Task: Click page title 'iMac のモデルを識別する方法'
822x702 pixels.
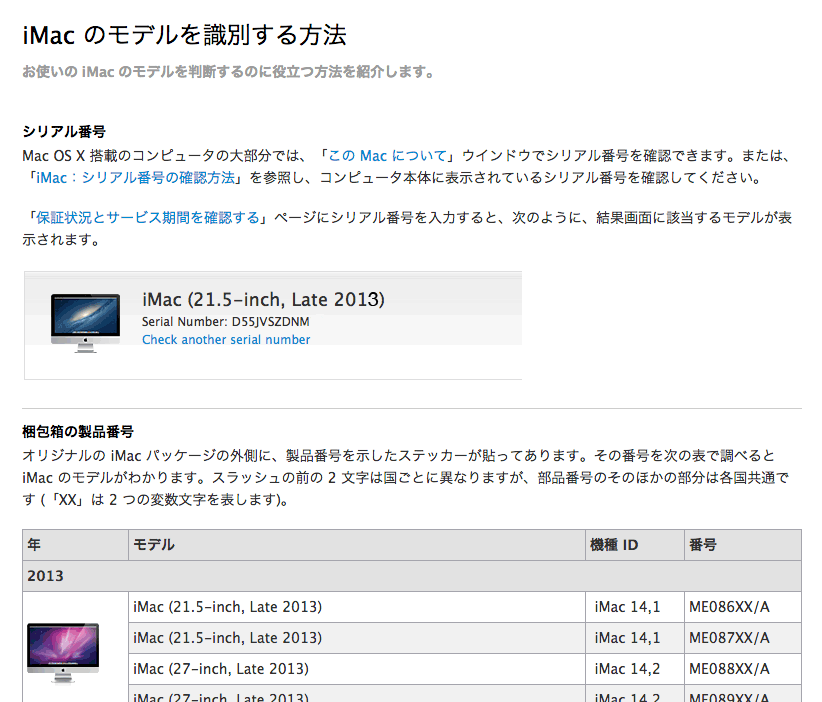Action: tap(184, 35)
